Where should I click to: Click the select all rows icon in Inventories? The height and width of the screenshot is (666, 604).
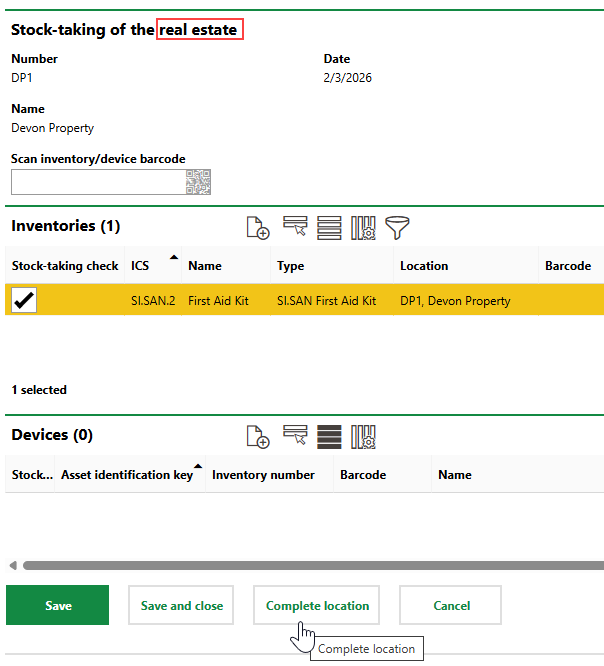pos(329,227)
